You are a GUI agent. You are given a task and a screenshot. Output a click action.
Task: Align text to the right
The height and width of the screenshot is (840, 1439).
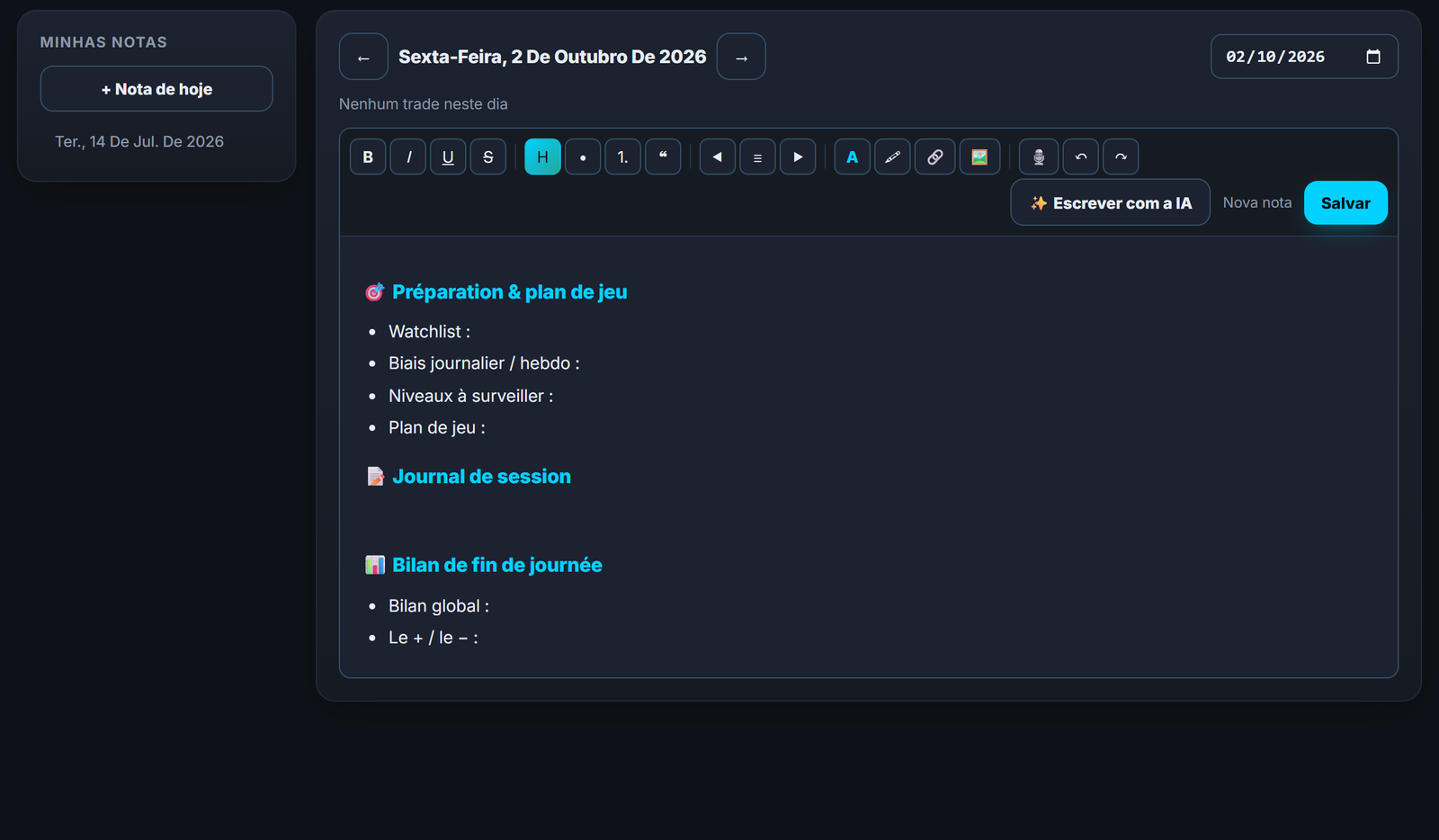click(x=798, y=156)
